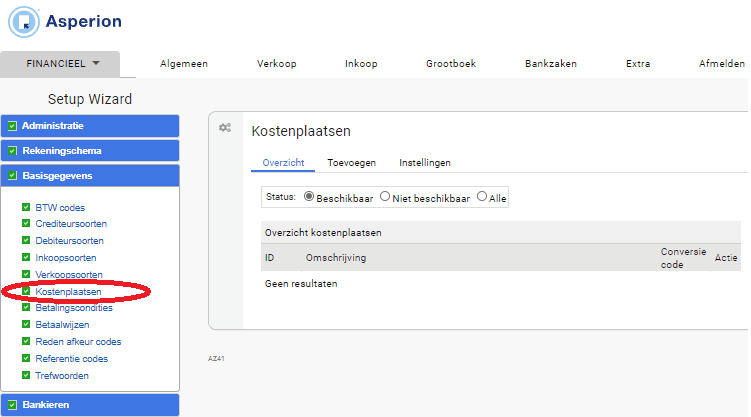This screenshot has height=417, width=751.
Task: Open the Inkoop menu
Action: [x=361, y=64]
